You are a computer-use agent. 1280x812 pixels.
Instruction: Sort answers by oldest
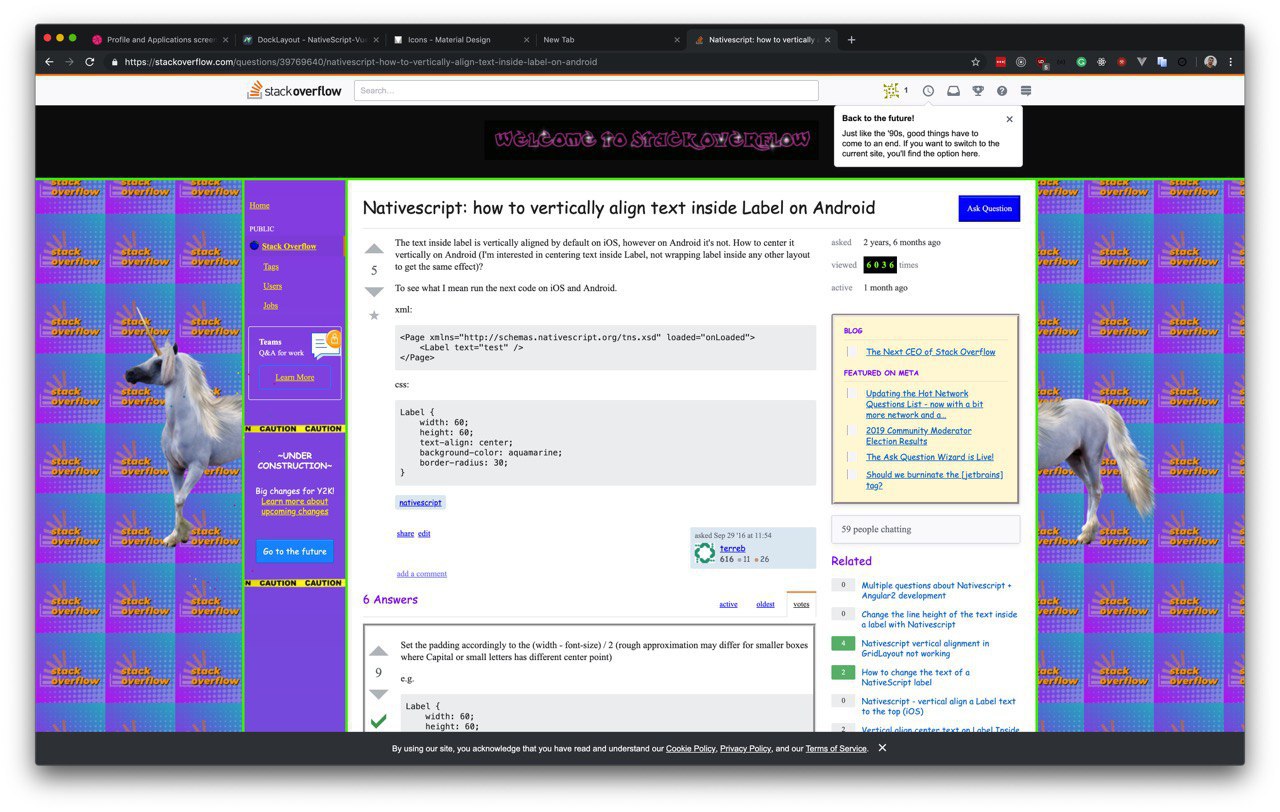tap(765, 604)
